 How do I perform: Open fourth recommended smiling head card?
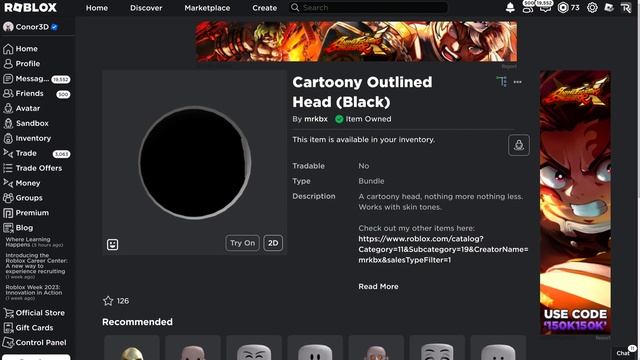click(x=315, y=348)
